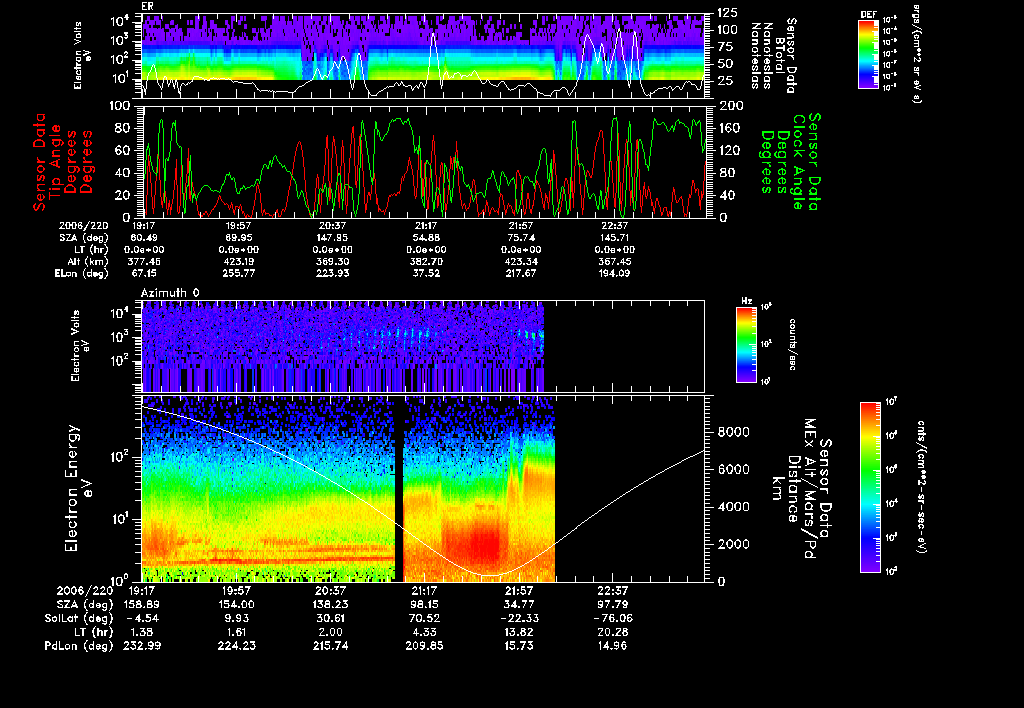The image size is (1024, 708).
Task: Click the SZA value 89.95
Action: (239, 238)
